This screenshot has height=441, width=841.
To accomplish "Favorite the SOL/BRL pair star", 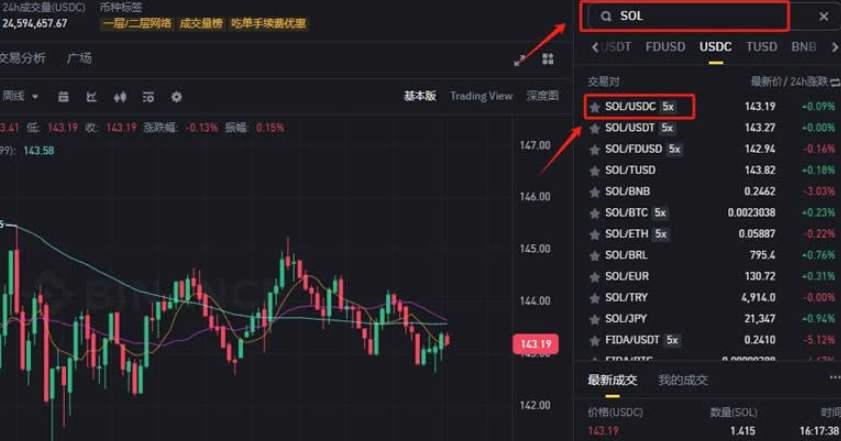I will 594,256.
